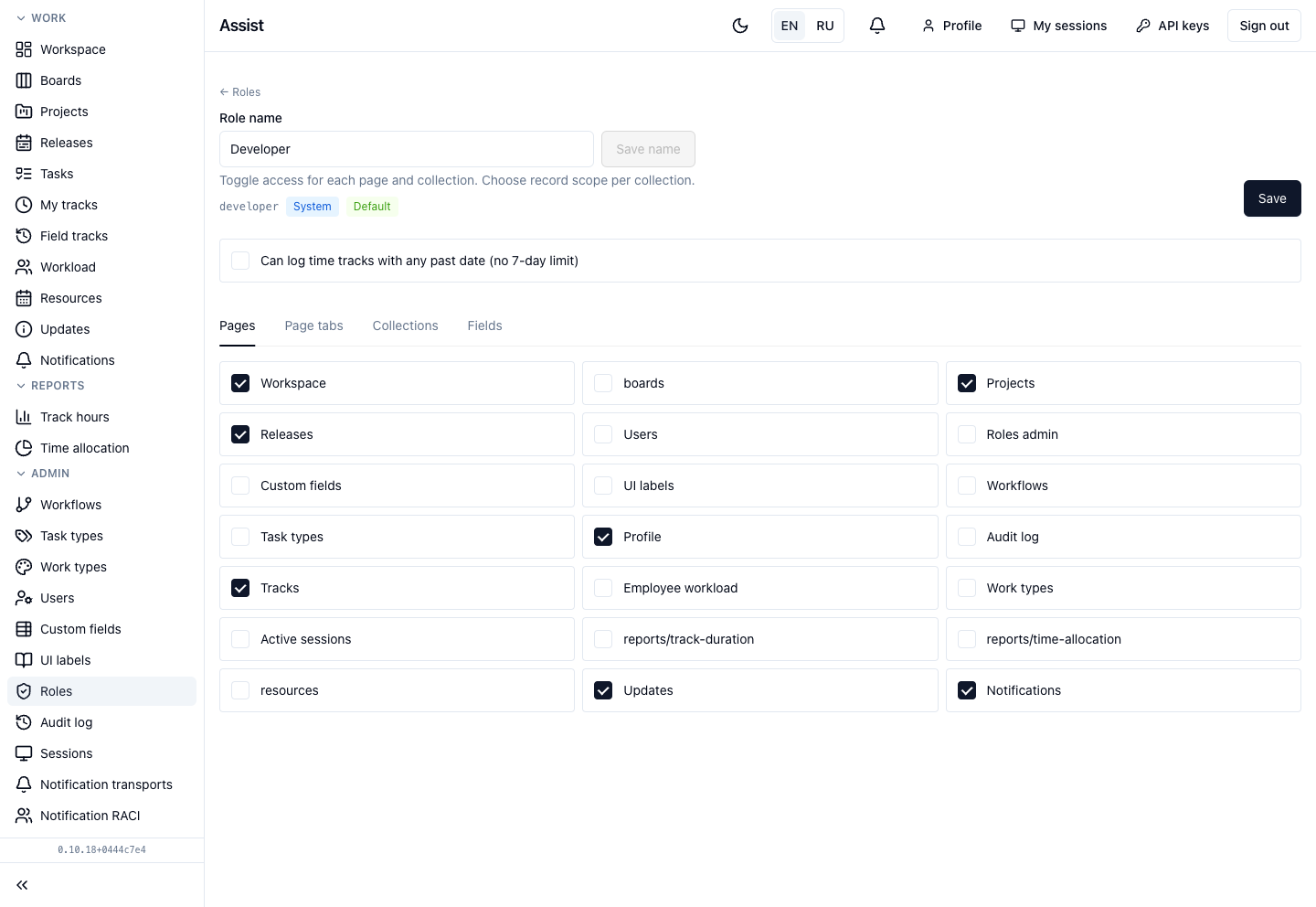1316x907 pixels.
Task: Collapse the REPORTS sidebar section
Action: pos(50,386)
